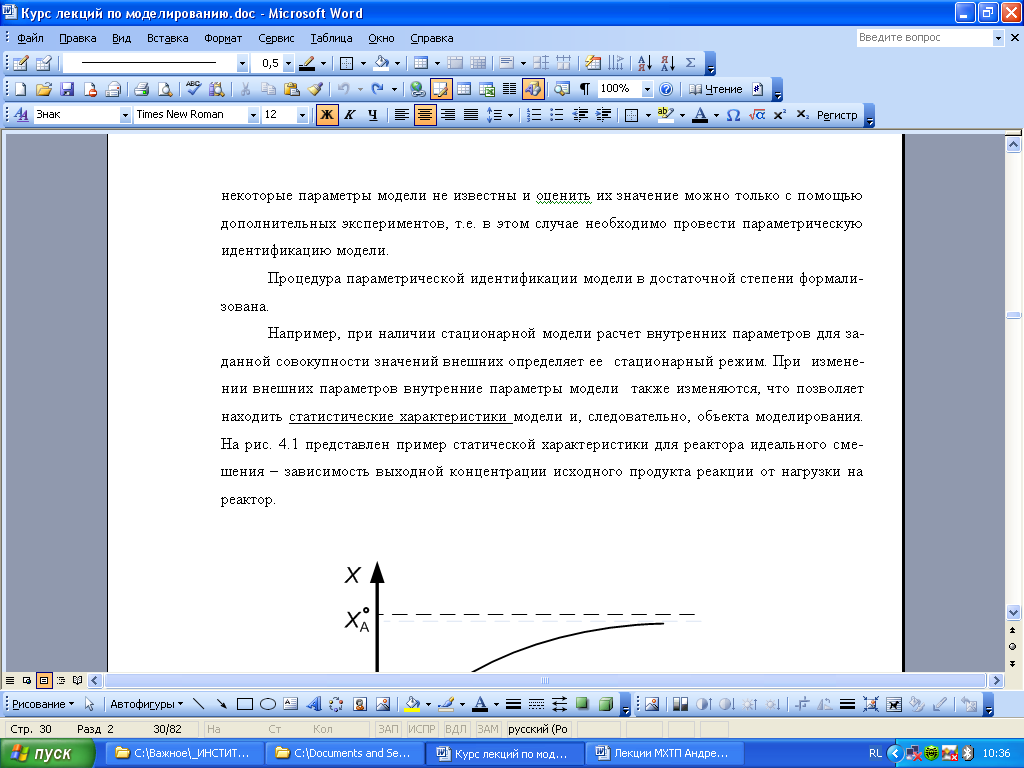Save the document with the floppy disk icon
This screenshot has height=768, width=1024.
pos(67,89)
